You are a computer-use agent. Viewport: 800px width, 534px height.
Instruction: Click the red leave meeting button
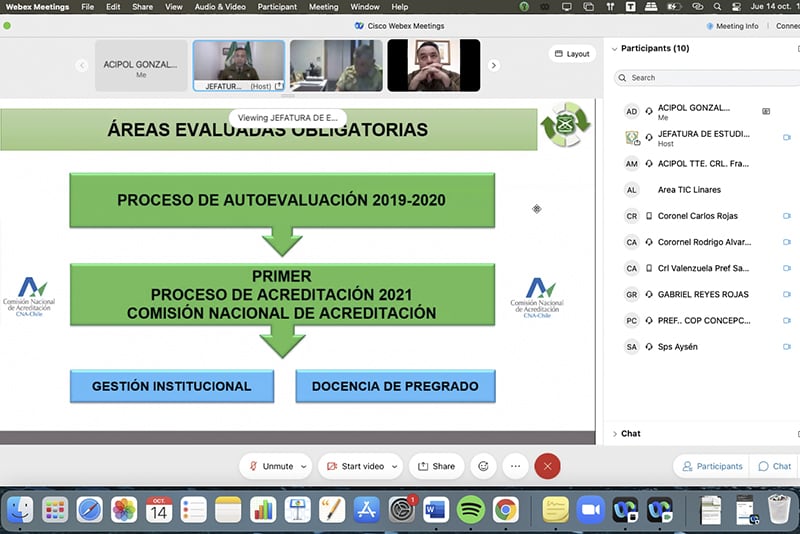coord(547,466)
